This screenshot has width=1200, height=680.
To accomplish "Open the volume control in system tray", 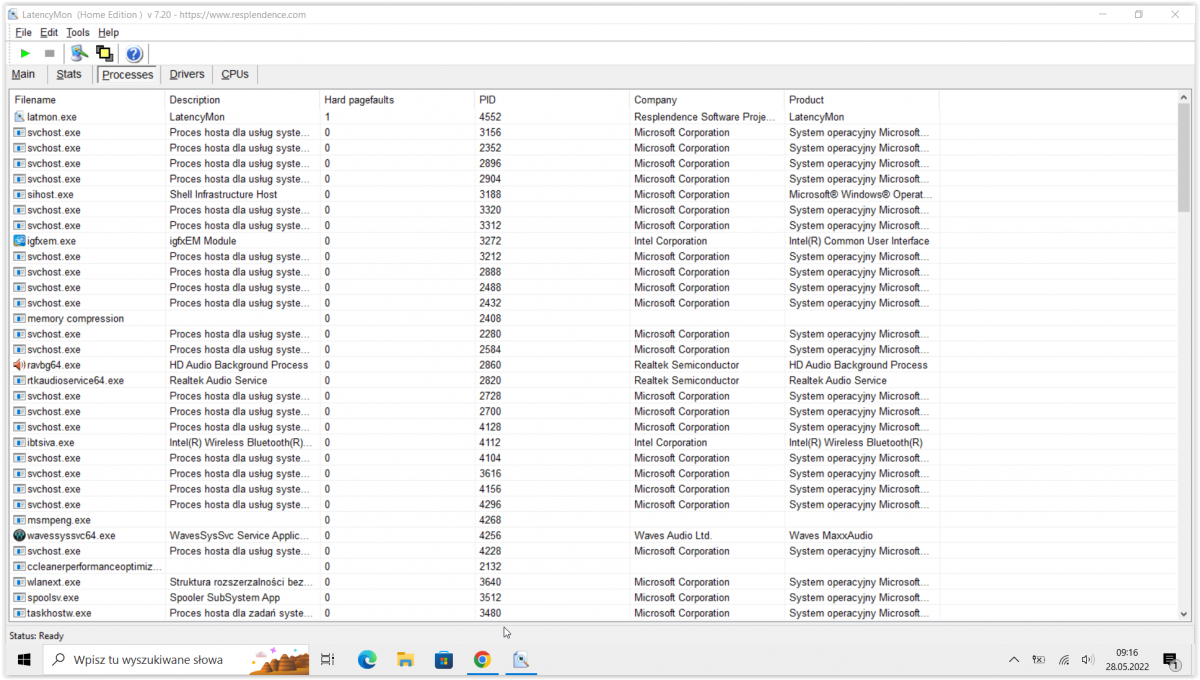I will [x=1087, y=660].
